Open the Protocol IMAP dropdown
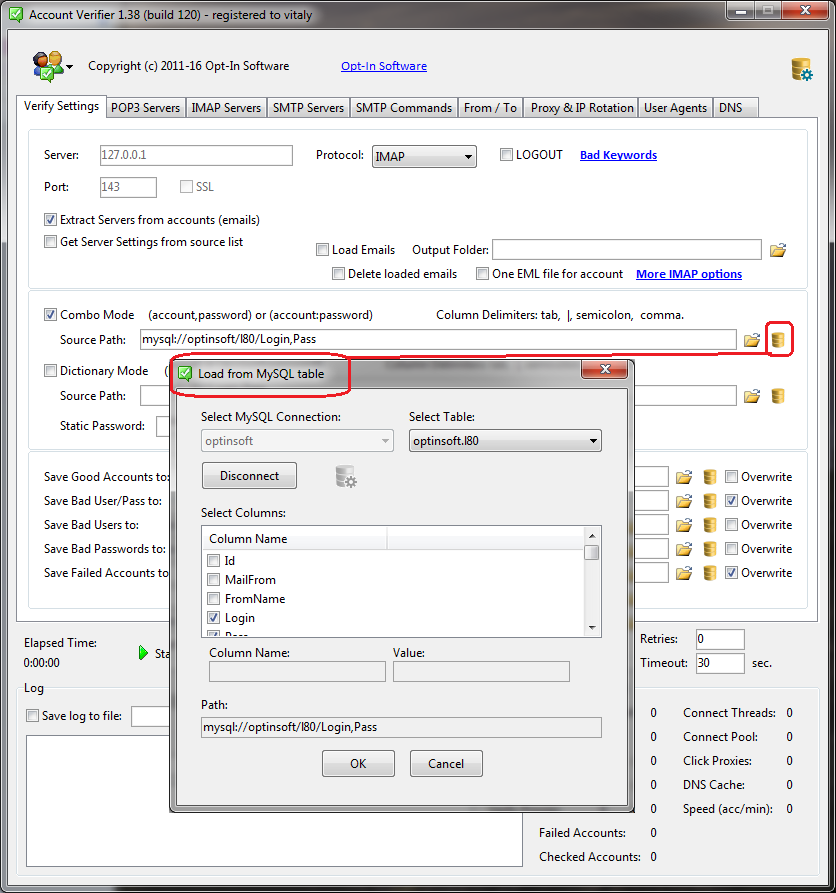 pos(424,157)
